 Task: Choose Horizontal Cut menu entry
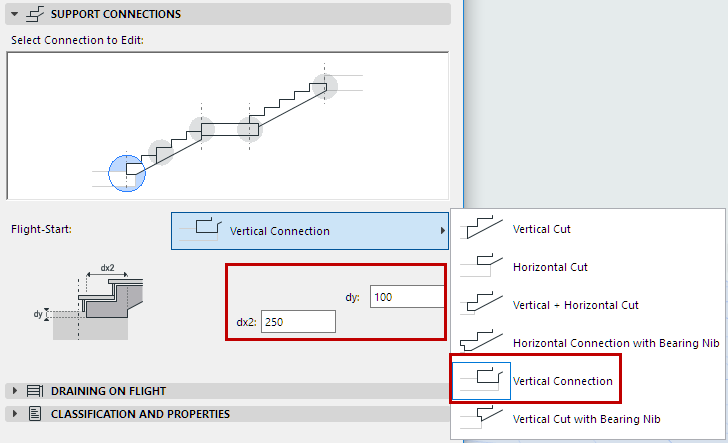tap(550, 267)
